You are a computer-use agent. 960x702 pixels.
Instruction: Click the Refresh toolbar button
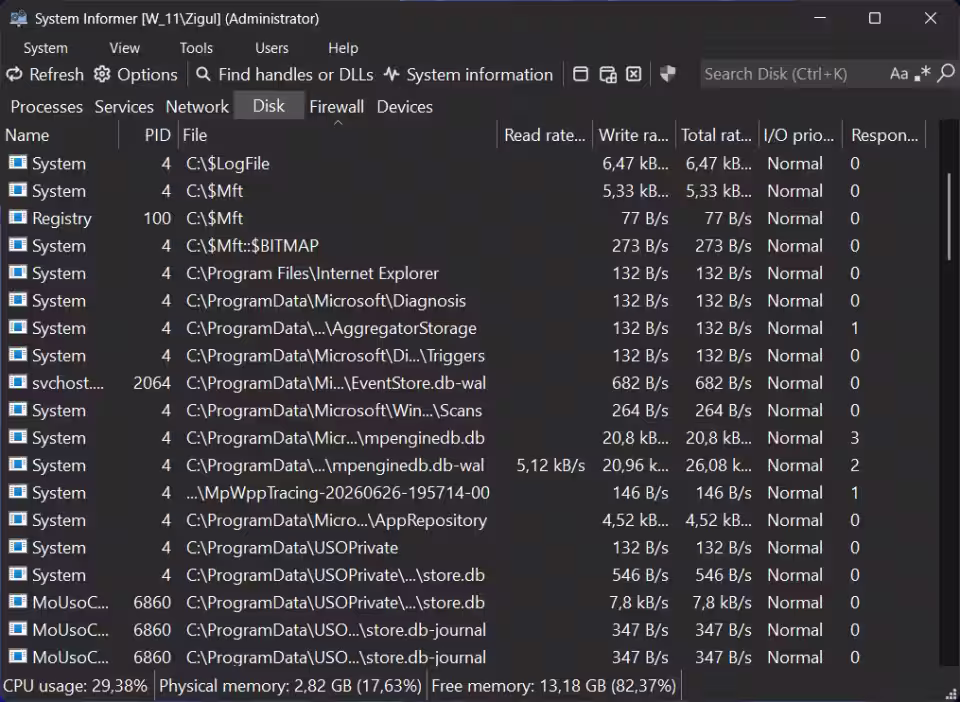click(x=45, y=75)
